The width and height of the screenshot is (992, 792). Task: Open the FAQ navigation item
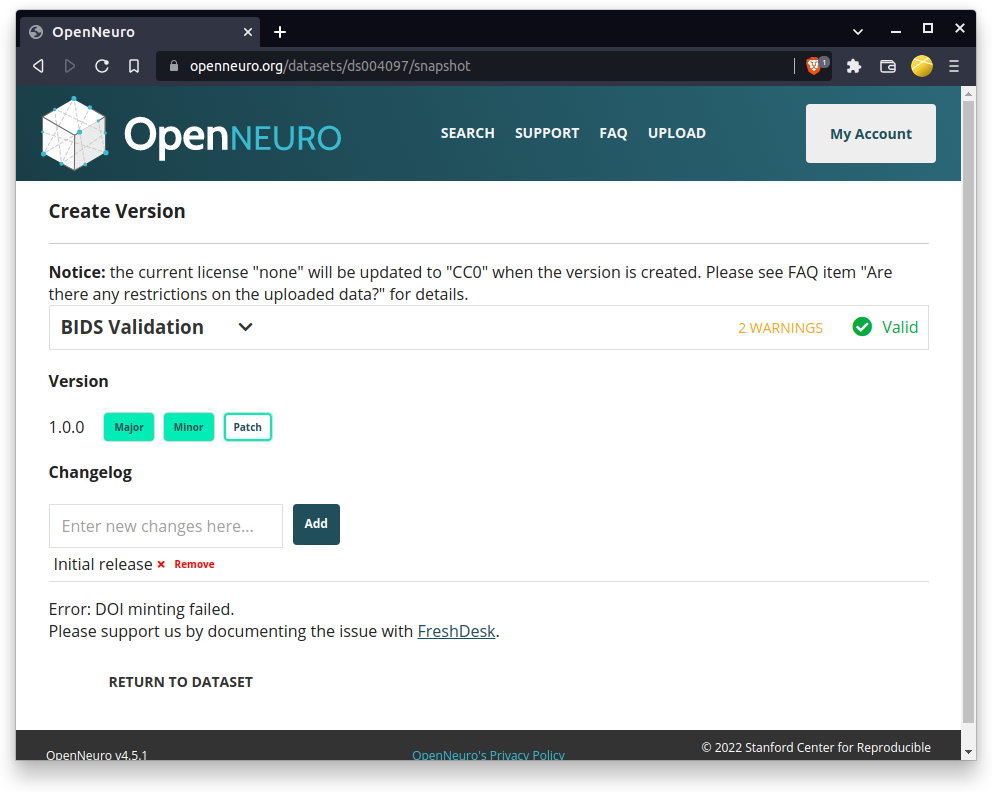click(x=613, y=132)
